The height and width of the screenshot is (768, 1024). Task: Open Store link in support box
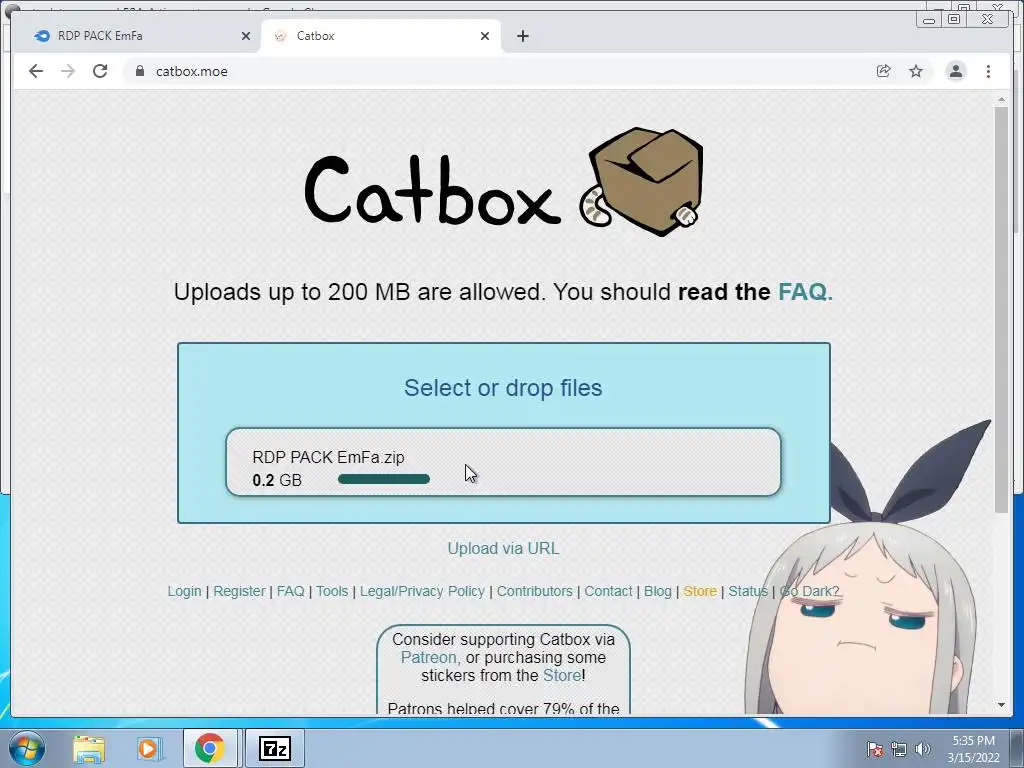[562, 675]
